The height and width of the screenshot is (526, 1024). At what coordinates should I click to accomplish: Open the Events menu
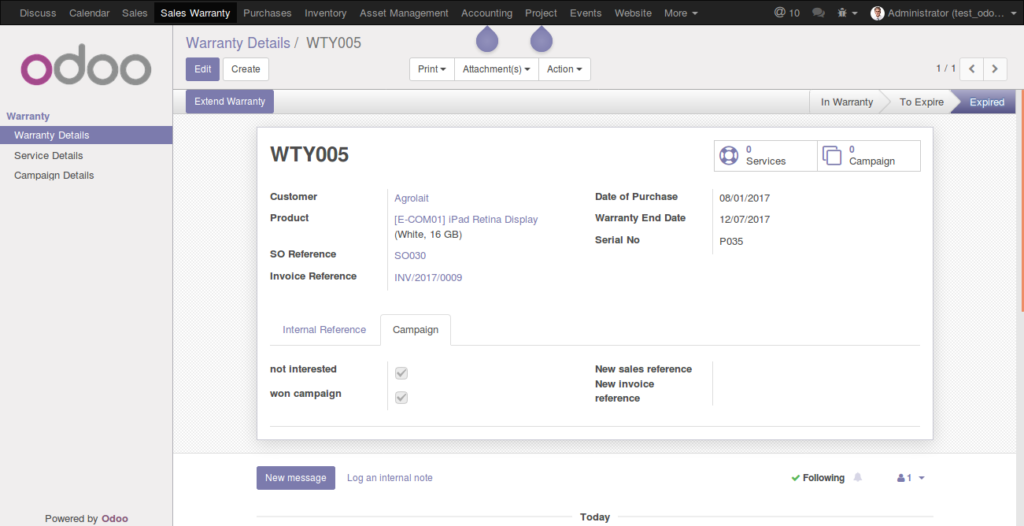586,12
